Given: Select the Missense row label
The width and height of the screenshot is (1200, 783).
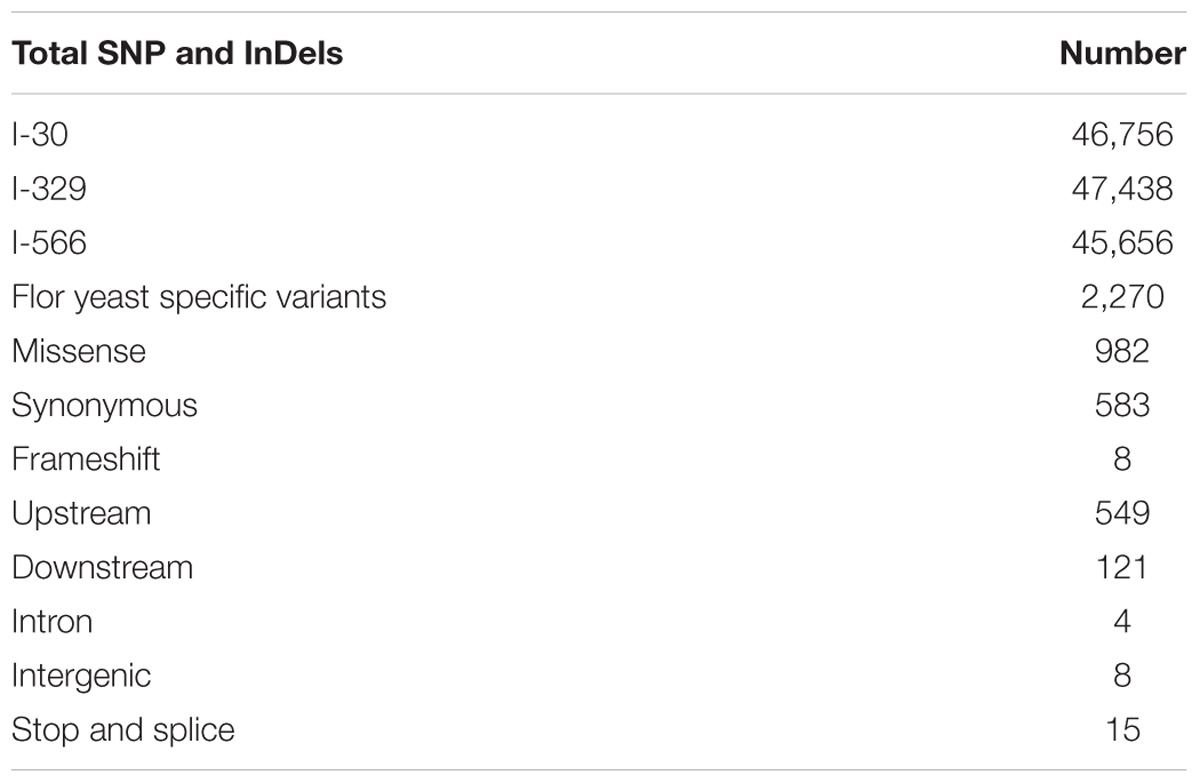Looking at the screenshot, I should click(x=79, y=351).
